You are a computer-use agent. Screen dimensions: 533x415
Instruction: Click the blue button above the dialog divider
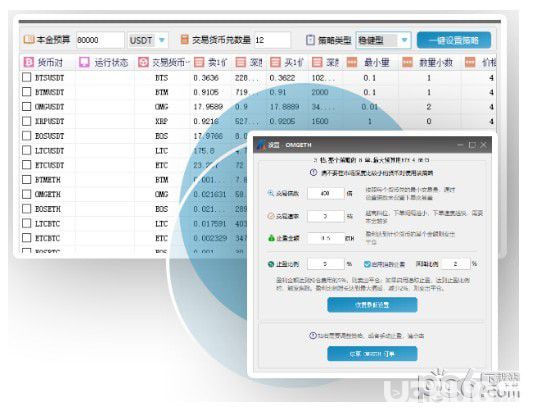pyautogui.click(x=372, y=305)
